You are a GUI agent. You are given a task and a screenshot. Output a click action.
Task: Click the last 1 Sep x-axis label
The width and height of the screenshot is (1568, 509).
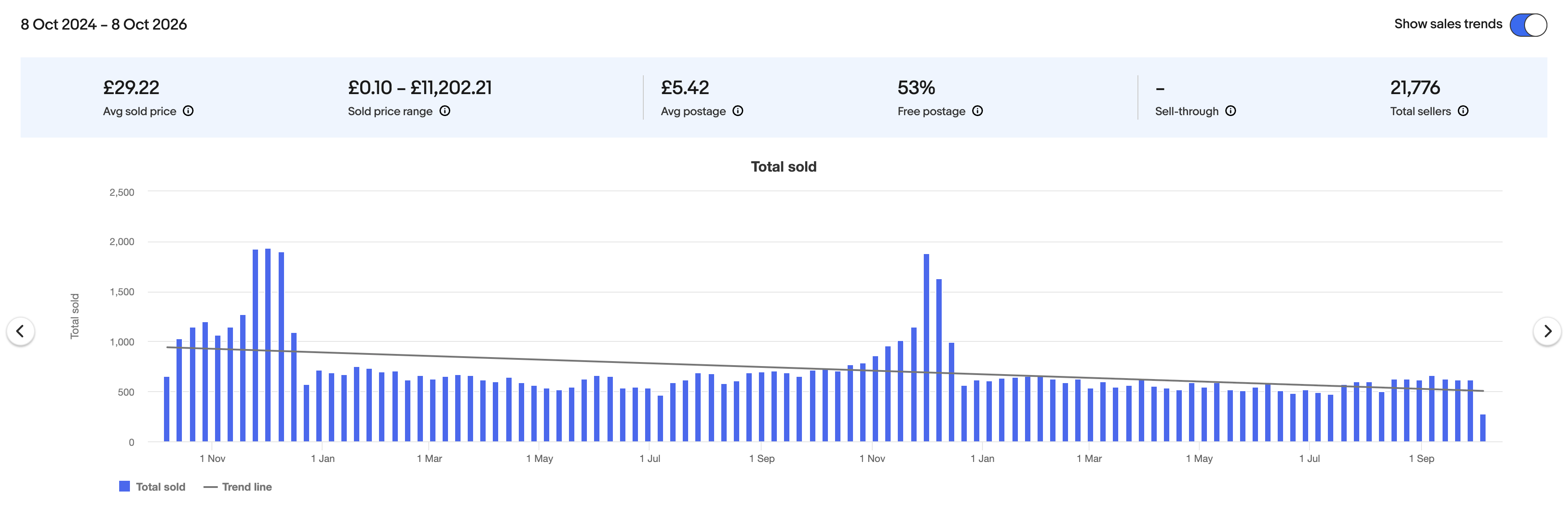(1422, 458)
